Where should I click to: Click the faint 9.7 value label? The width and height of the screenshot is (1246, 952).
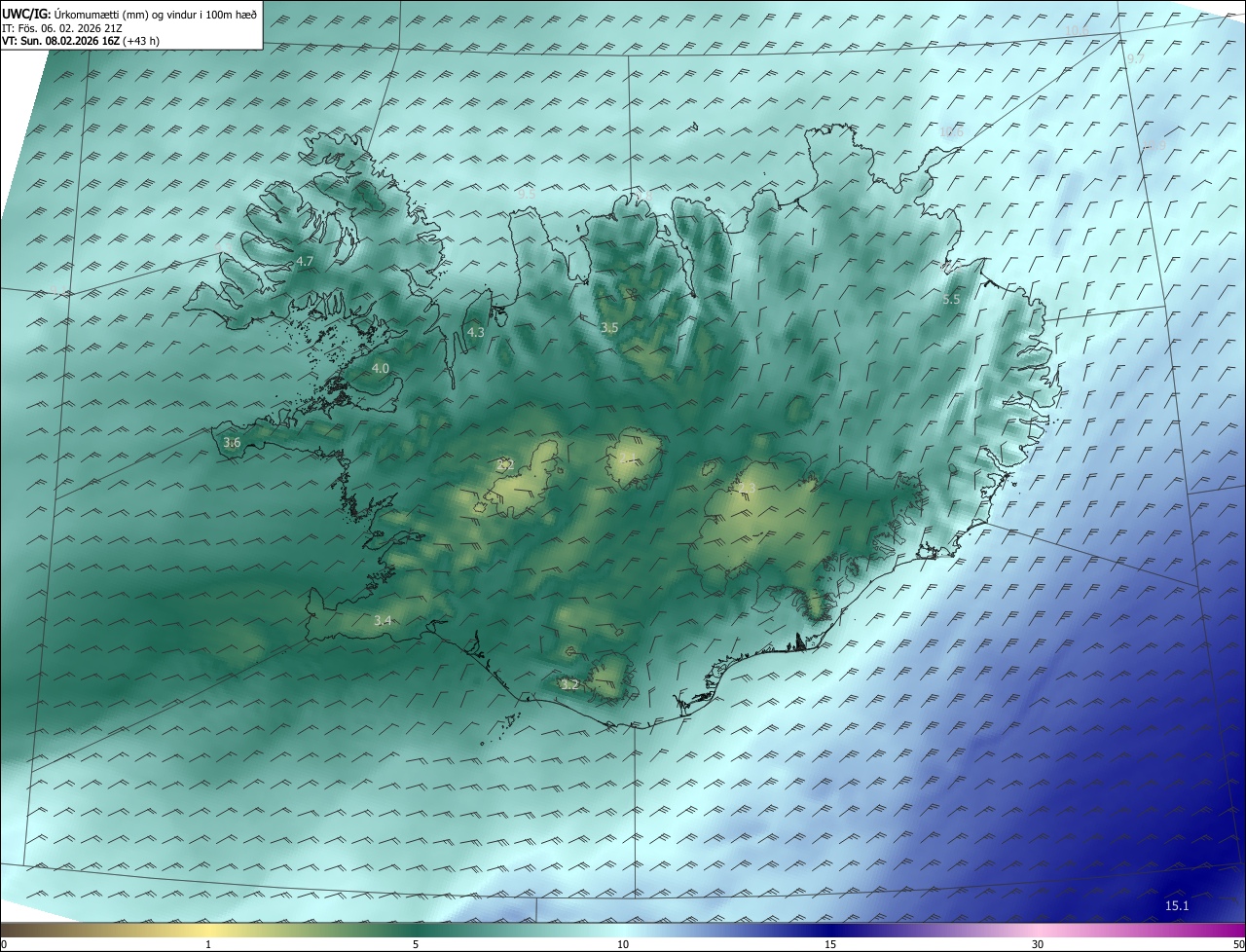[1135, 59]
